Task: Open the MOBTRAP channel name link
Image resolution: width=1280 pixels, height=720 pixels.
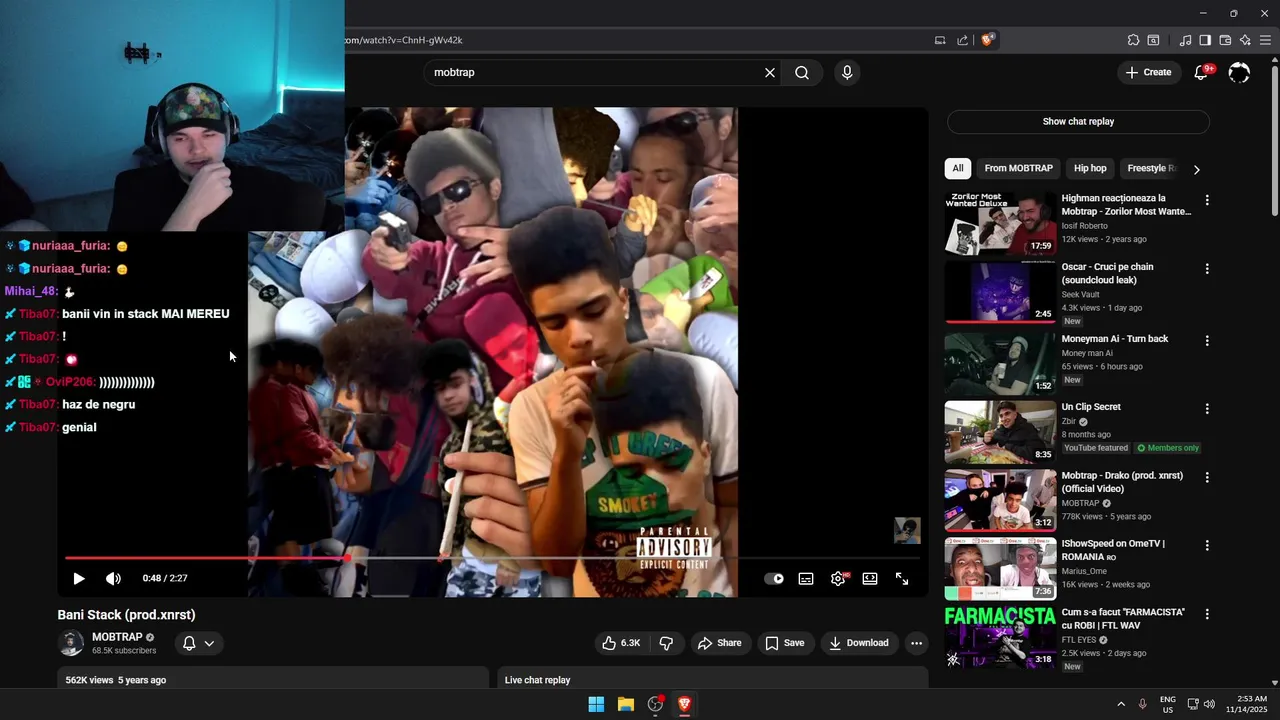Action: (117, 637)
